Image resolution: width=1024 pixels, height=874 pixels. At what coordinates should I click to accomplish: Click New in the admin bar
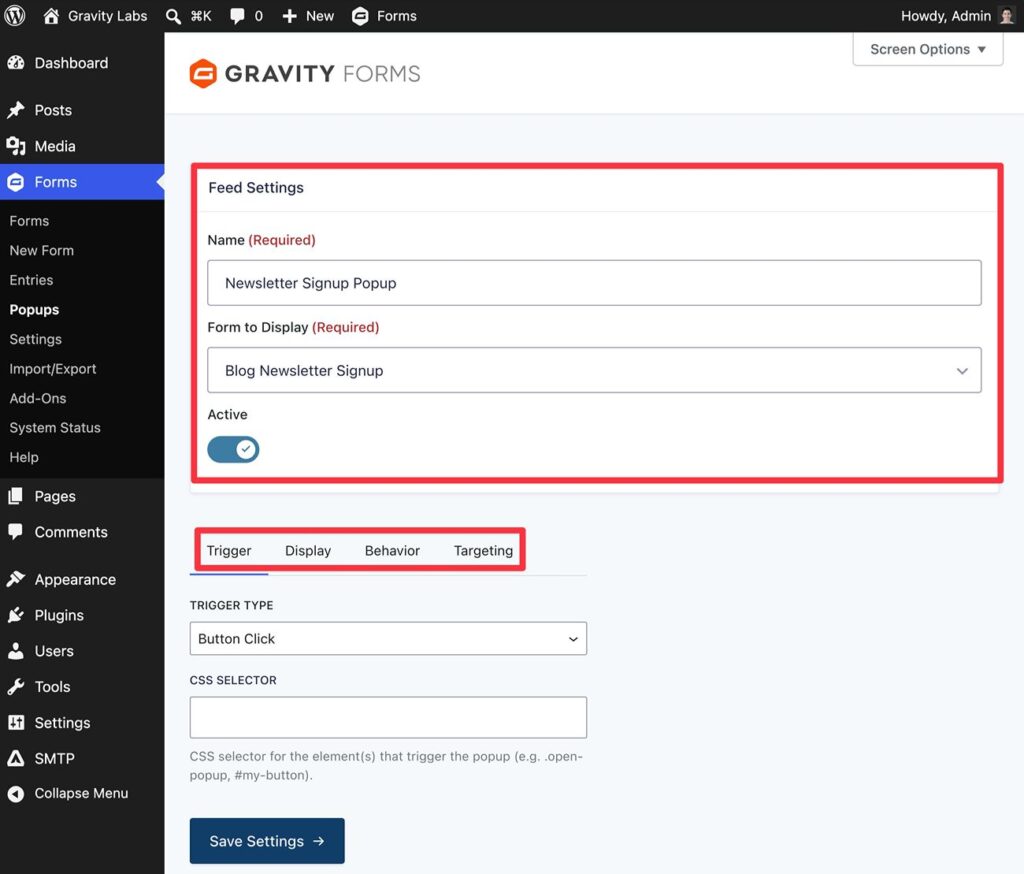[x=320, y=16]
